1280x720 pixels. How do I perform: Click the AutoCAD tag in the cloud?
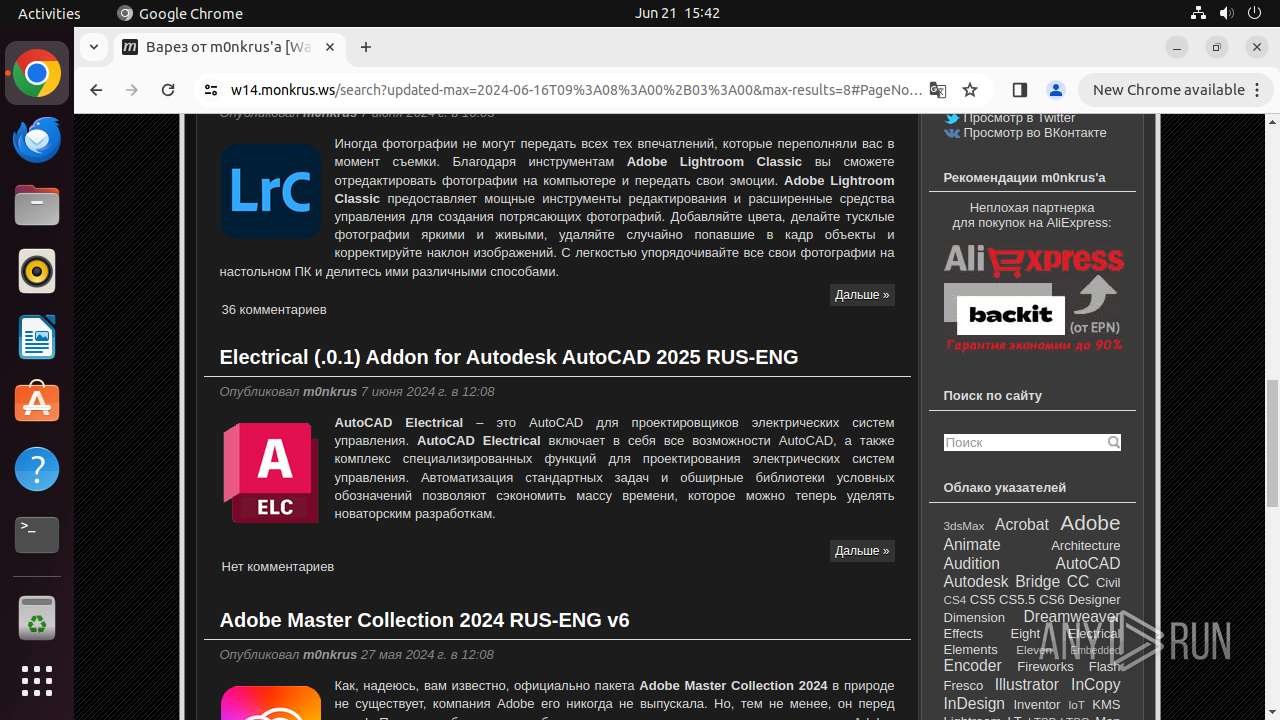point(1088,564)
